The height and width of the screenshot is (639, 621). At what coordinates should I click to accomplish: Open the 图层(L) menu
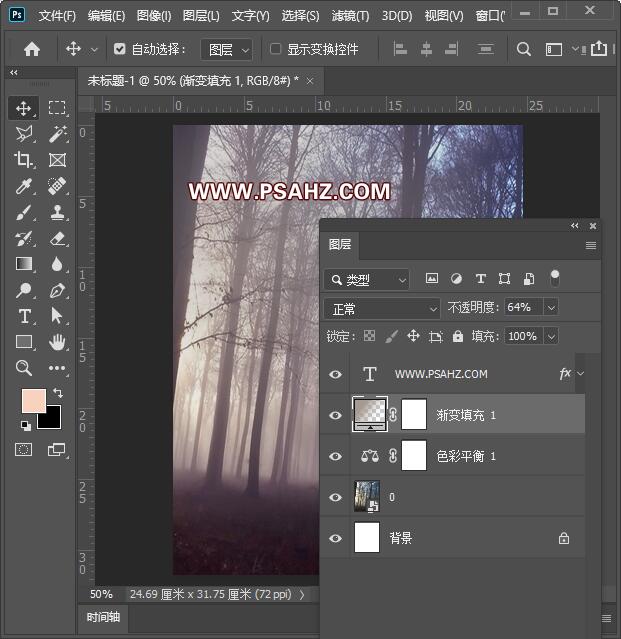pos(201,16)
